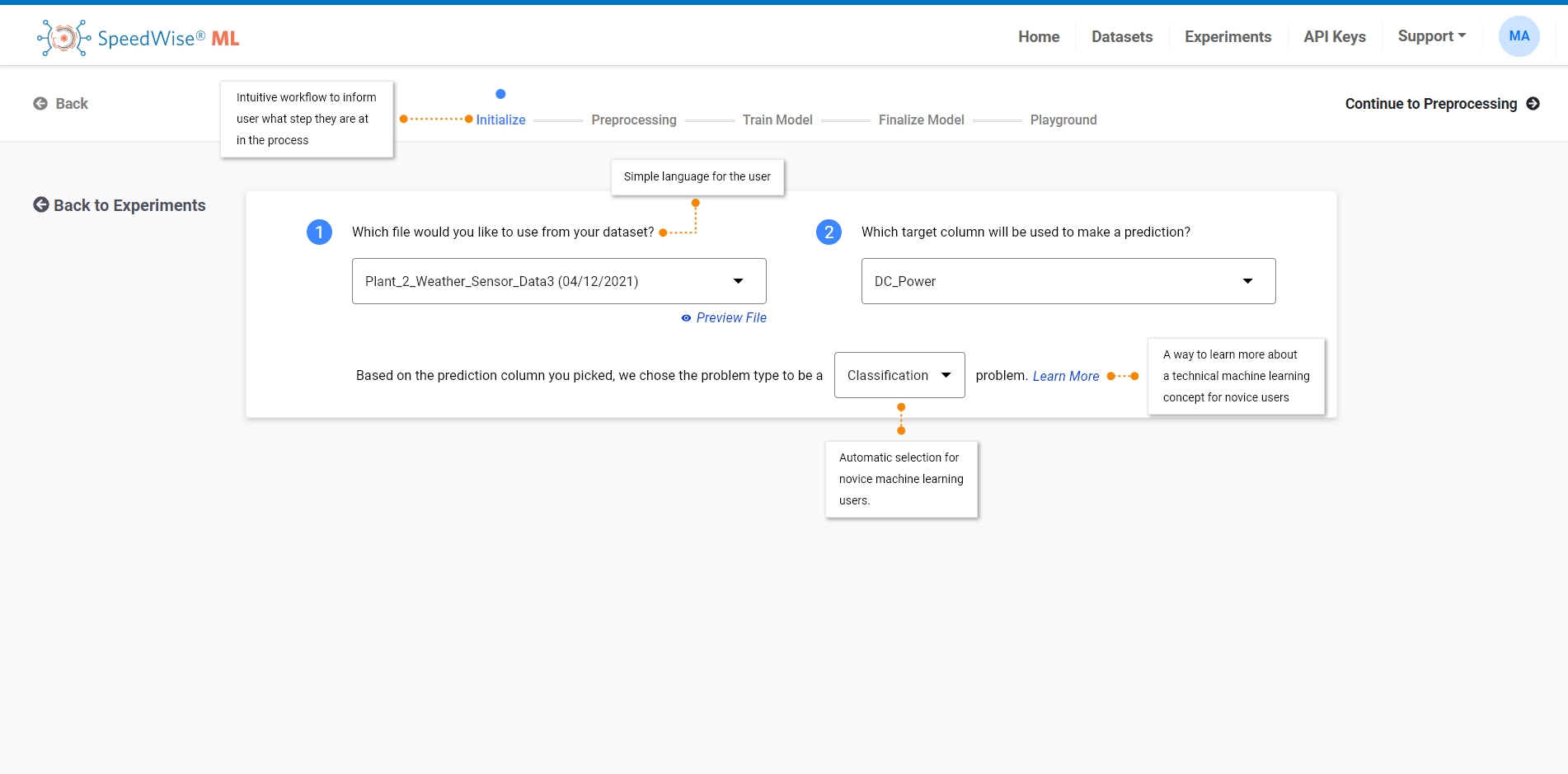Click the SpeedWise ML logo
The height and width of the screenshot is (774, 1568).
pos(138,38)
